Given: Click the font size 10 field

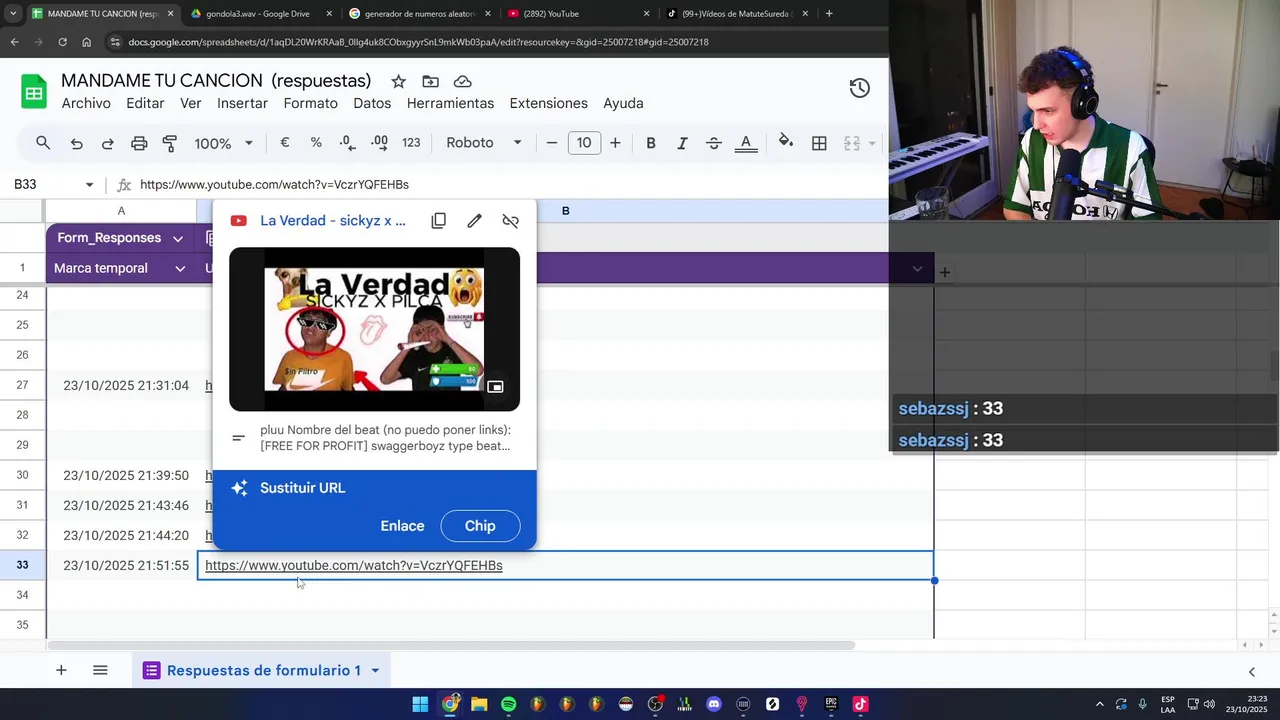Looking at the screenshot, I should (584, 143).
